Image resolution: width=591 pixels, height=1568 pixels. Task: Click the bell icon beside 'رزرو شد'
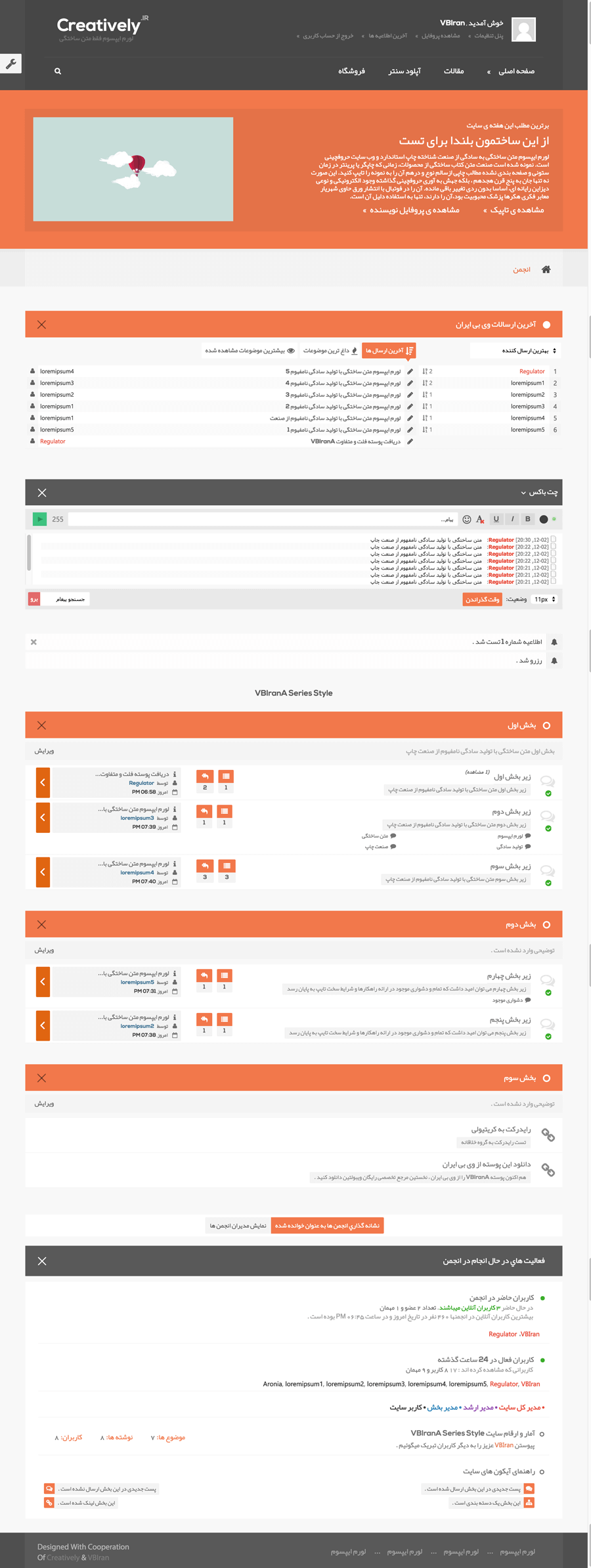coord(554,661)
